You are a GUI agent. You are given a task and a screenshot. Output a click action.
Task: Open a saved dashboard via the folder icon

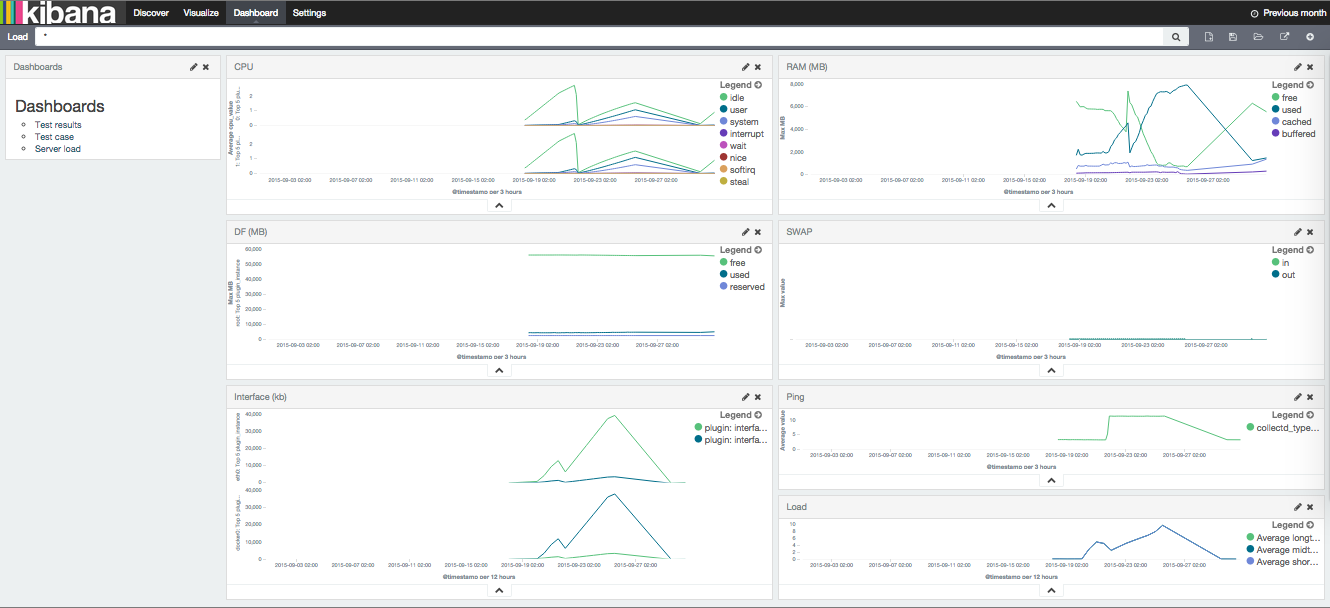point(1258,37)
